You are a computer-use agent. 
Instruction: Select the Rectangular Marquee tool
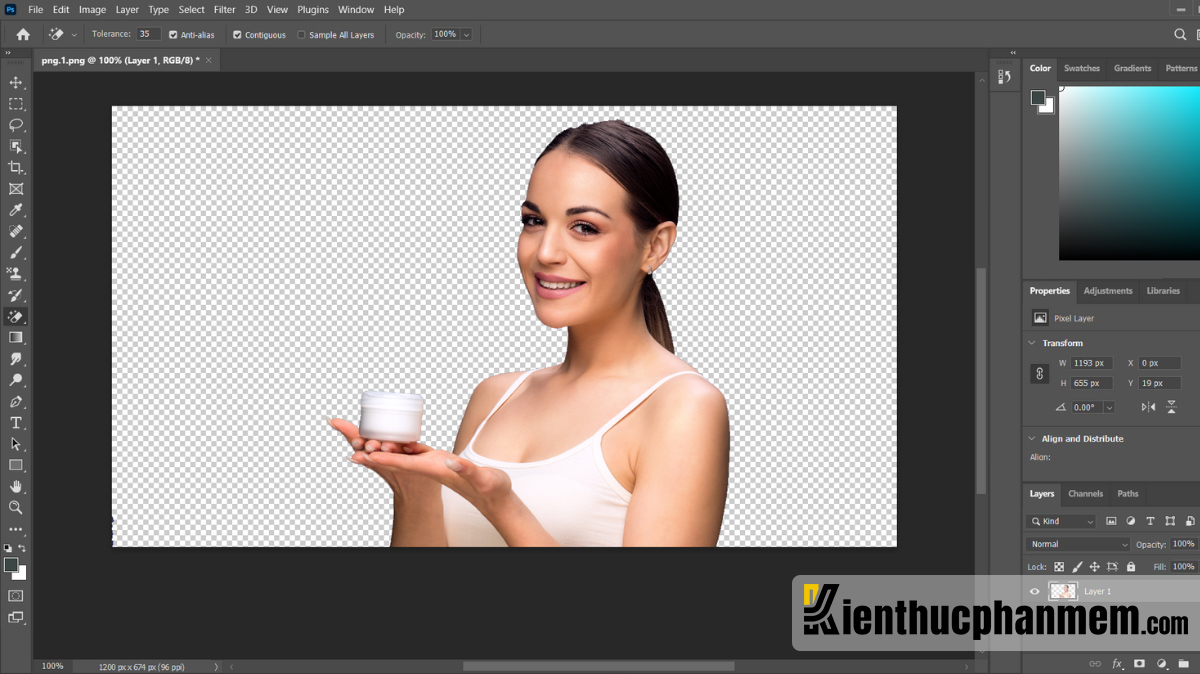[x=16, y=104]
